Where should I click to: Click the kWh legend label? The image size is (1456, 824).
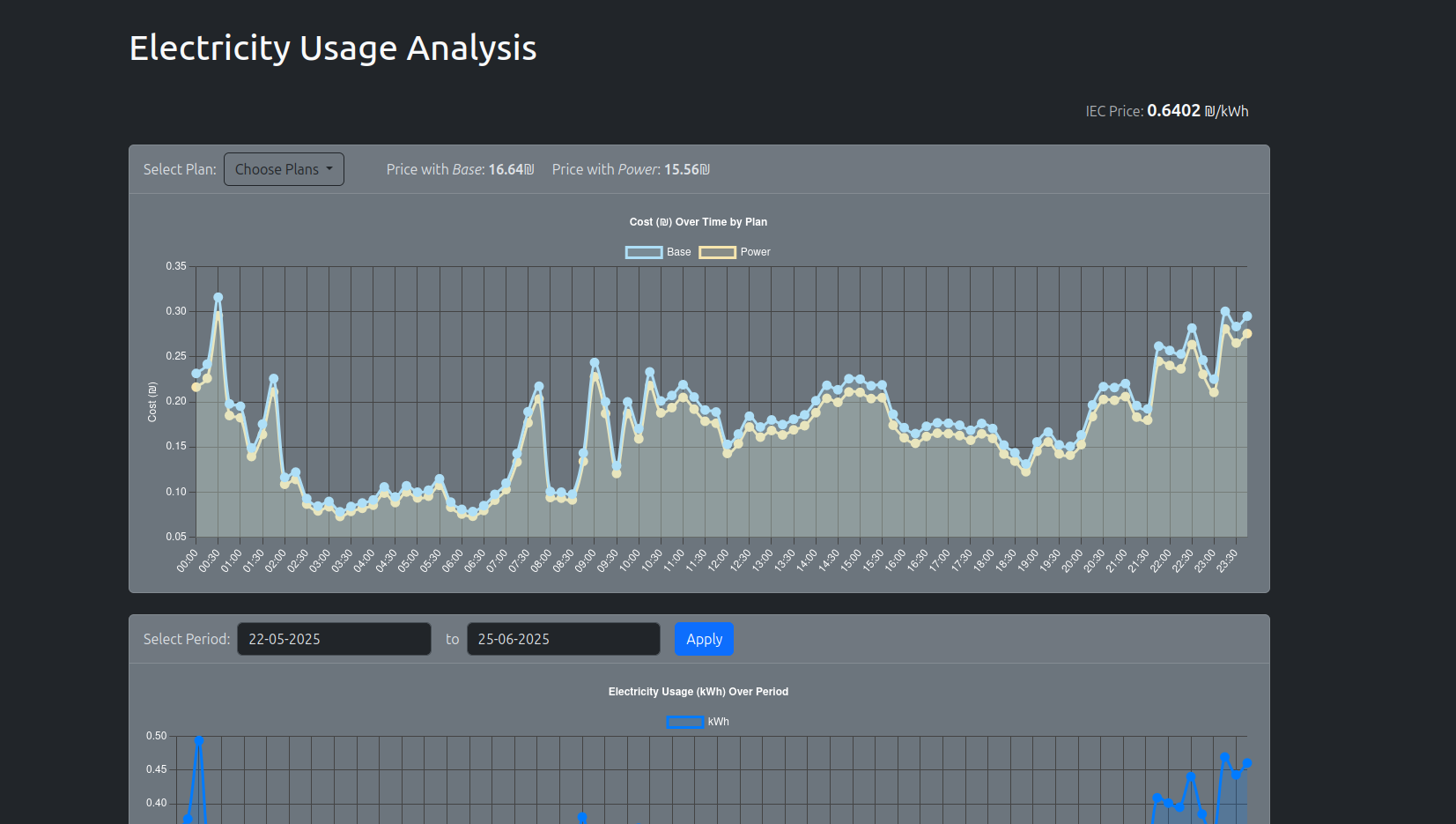click(x=719, y=722)
